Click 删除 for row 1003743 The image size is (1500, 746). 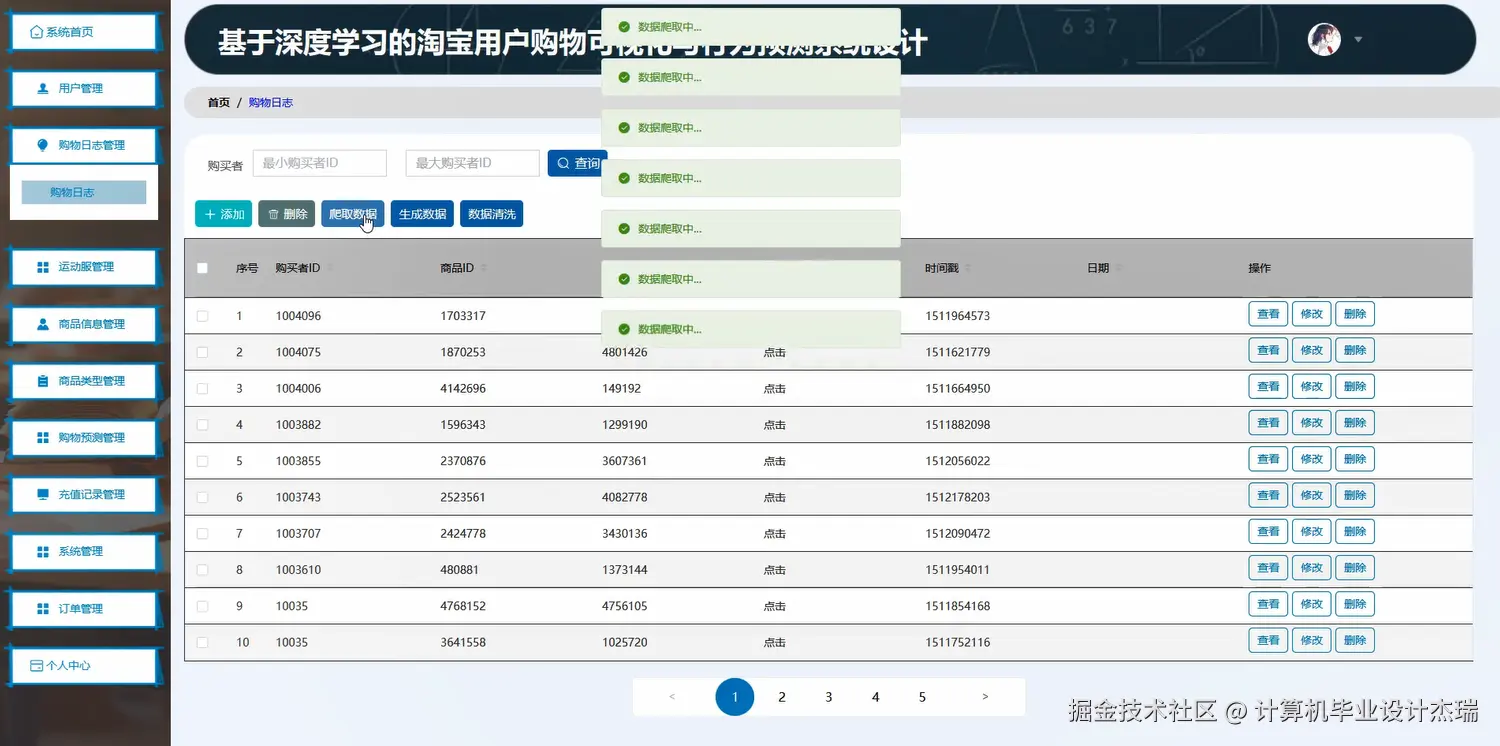point(1355,495)
